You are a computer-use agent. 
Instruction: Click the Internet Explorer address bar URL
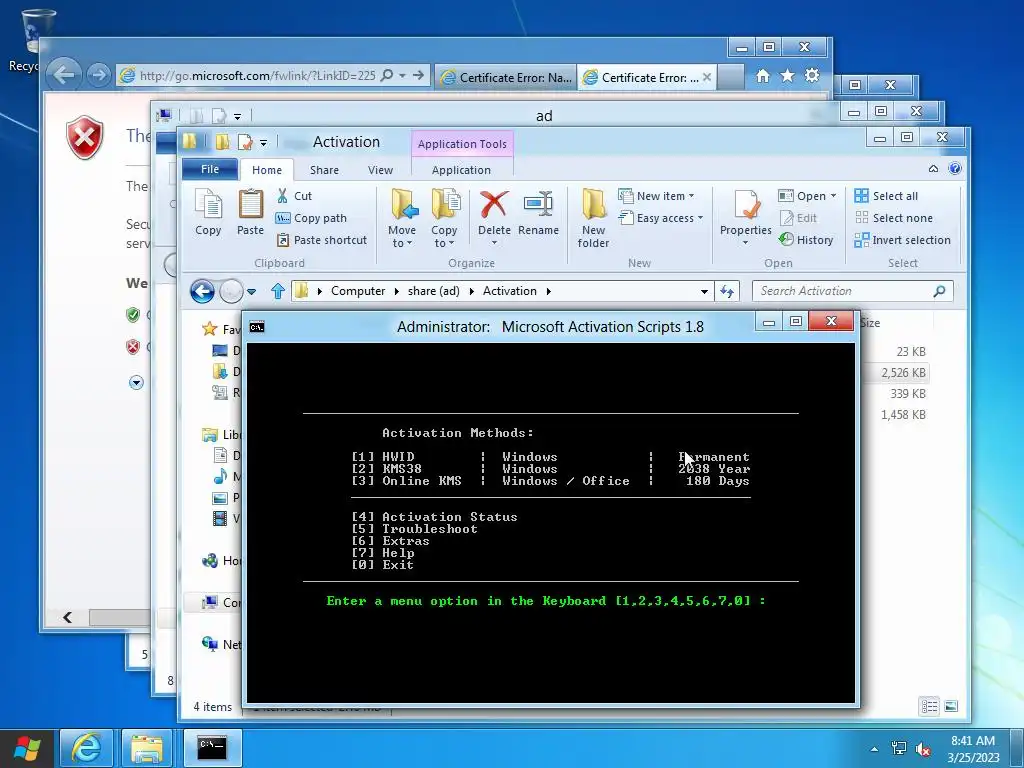pos(257,76)
